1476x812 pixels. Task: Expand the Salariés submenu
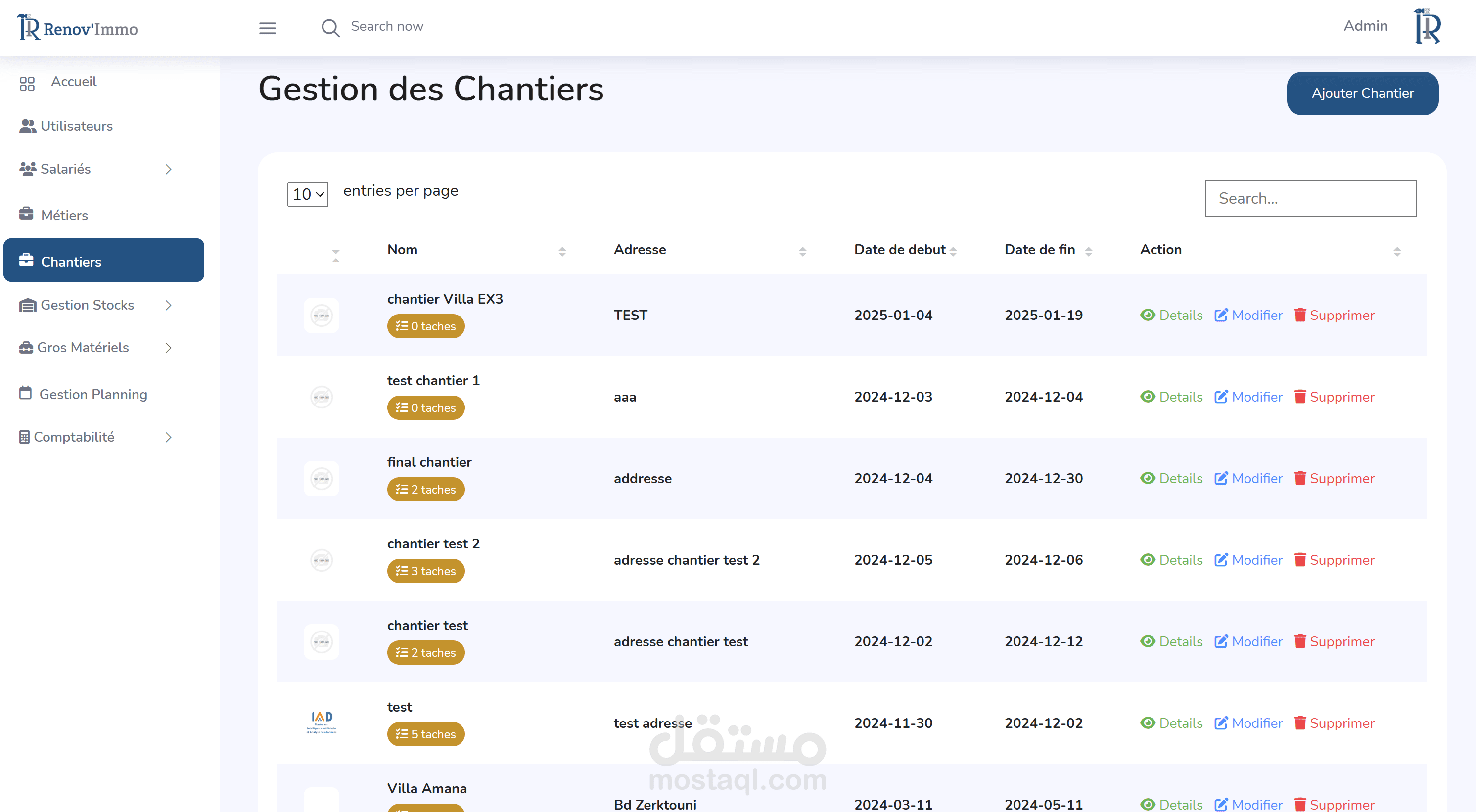[168, 169]
